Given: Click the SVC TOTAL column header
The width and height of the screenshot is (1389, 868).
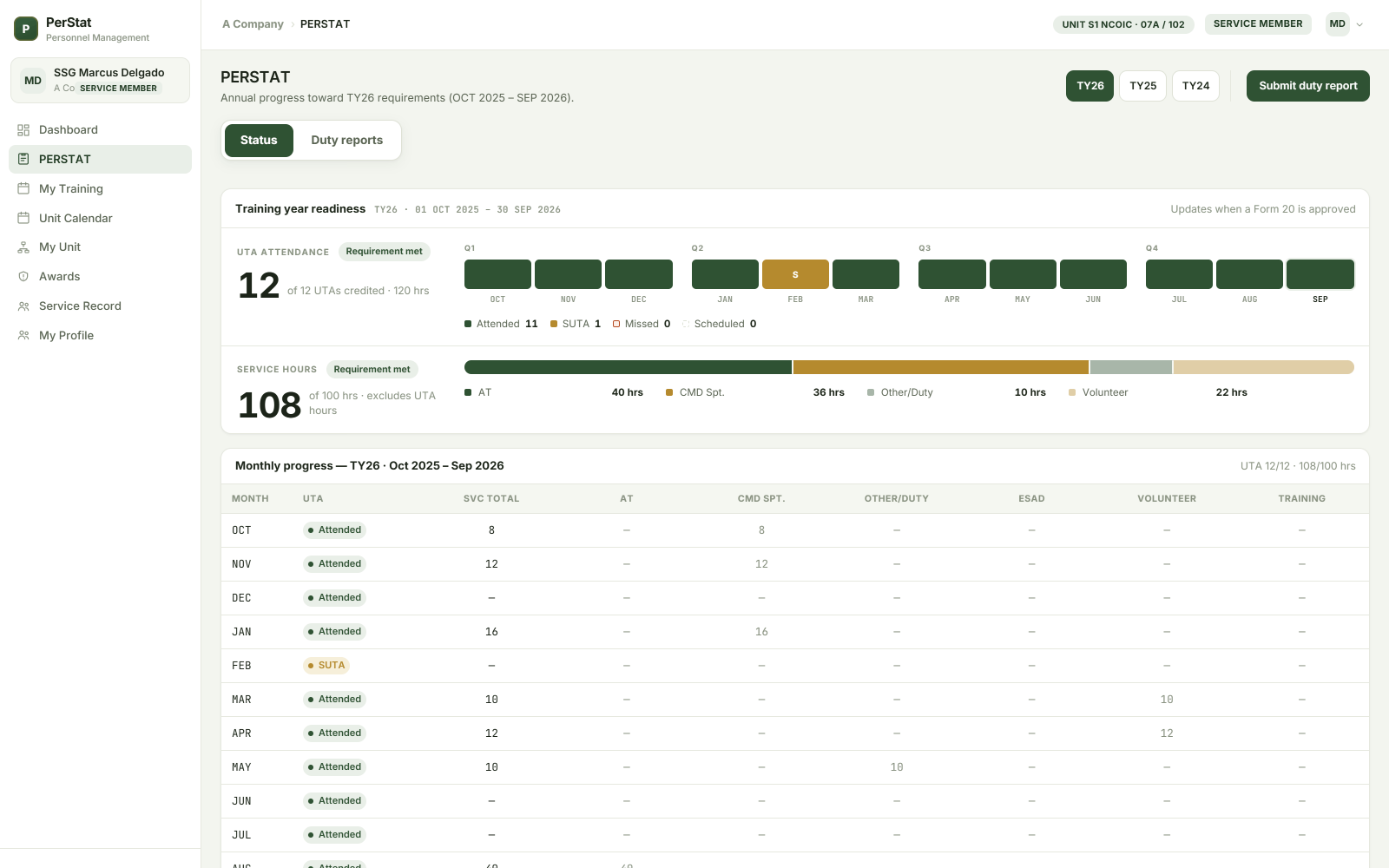Looking at the screenshot, I should tap(491, 499).
